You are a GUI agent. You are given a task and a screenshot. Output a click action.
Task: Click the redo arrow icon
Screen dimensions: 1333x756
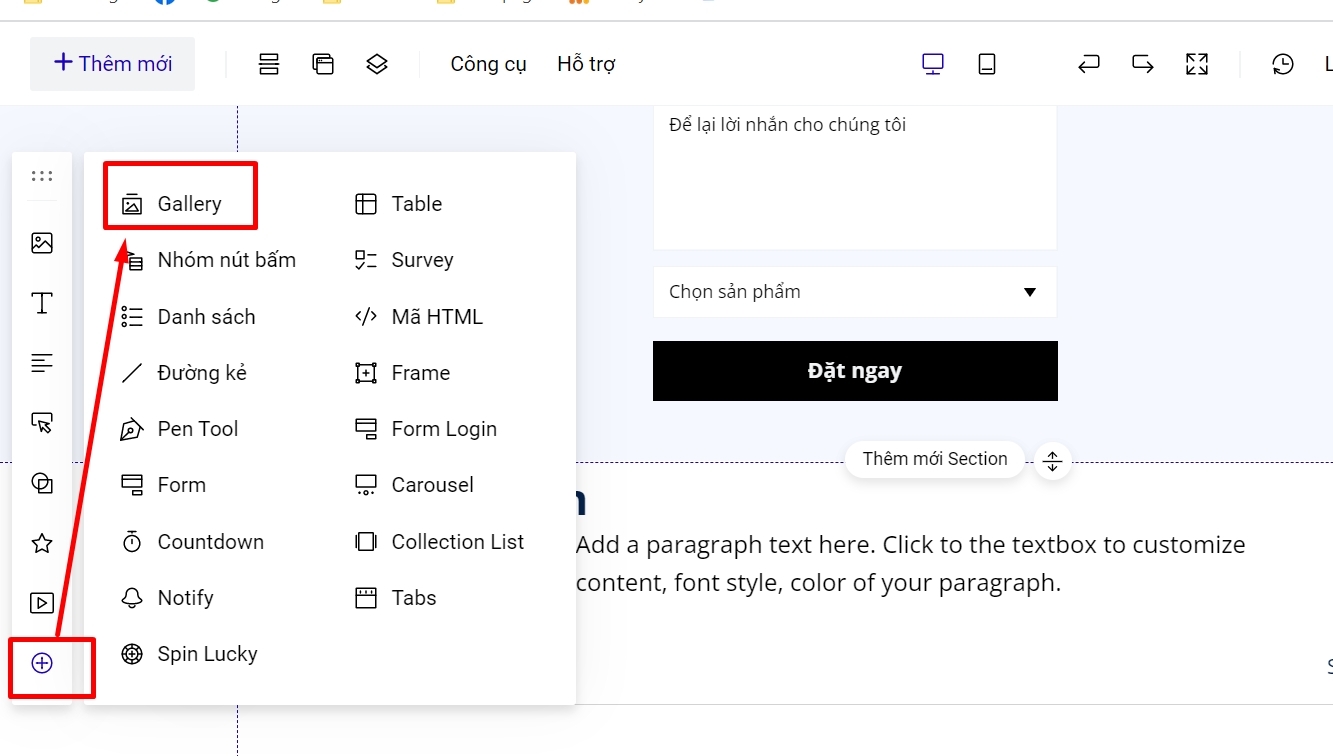1143,64
